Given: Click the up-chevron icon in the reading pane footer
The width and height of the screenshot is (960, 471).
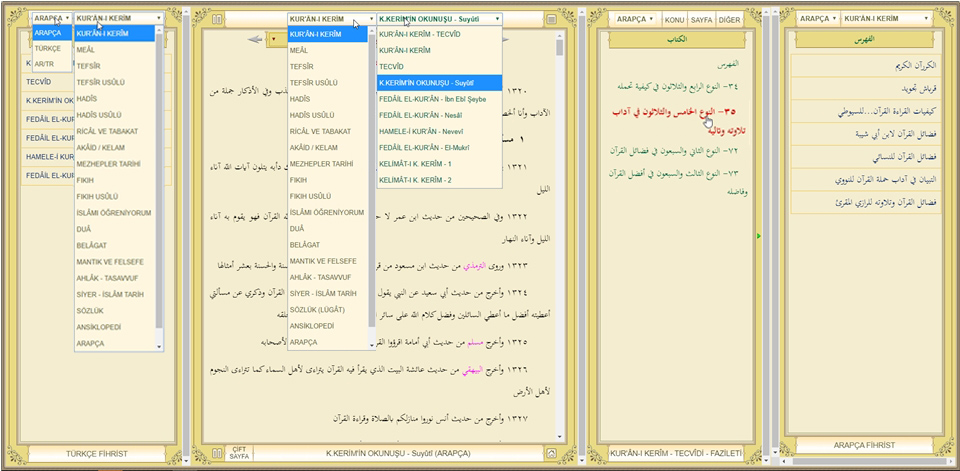Looking at the screenshot, I should pos(551,453).
